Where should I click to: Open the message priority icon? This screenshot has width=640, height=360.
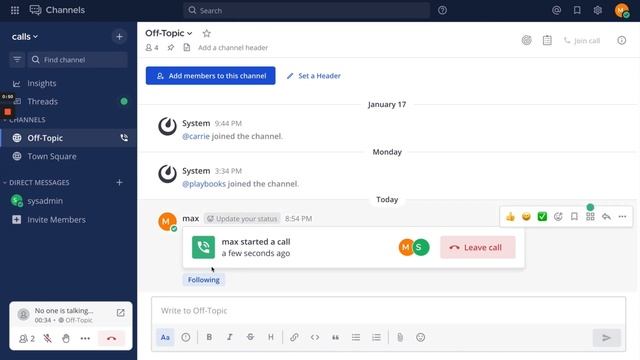(186, 337)
